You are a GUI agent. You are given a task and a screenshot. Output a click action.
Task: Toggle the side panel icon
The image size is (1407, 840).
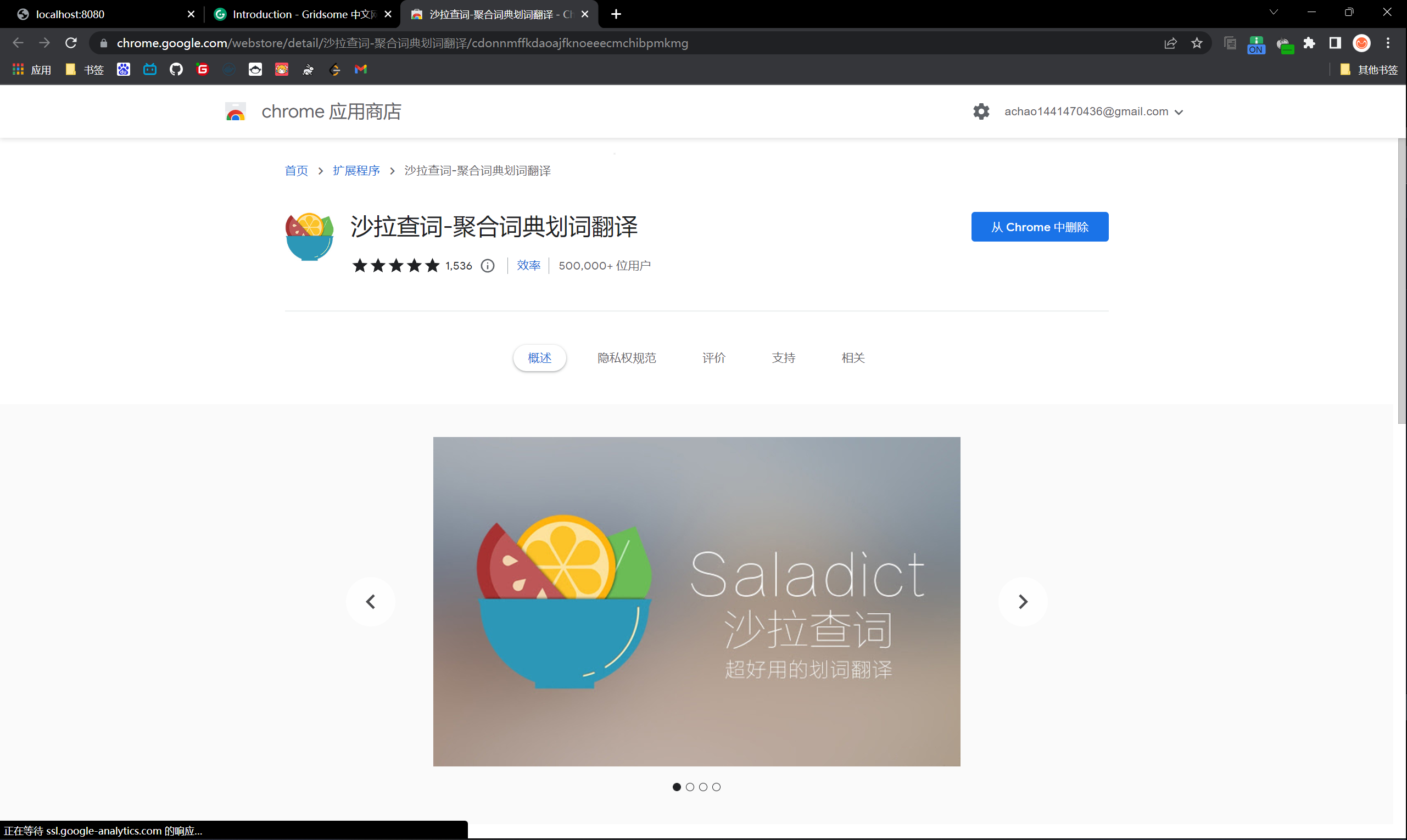pyautogui.click(x=1335, y=43)
